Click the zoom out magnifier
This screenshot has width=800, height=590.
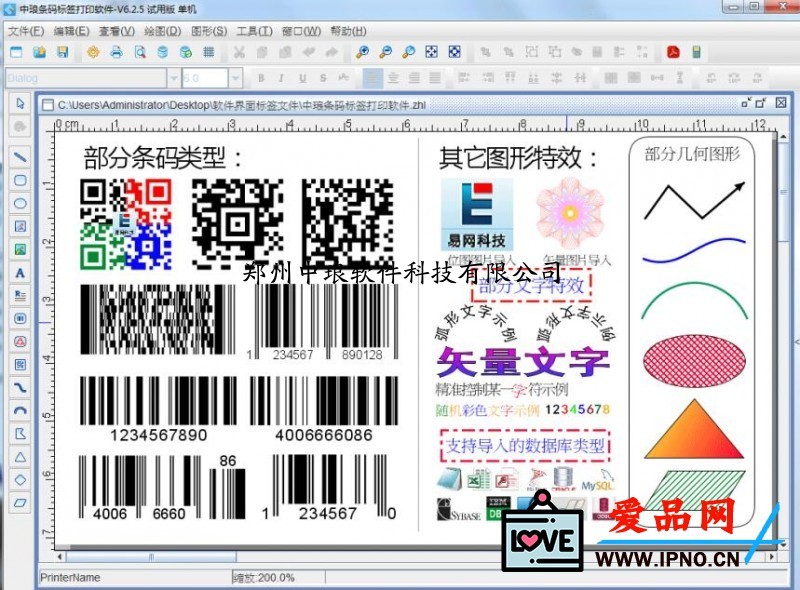click(x=386, y=52)
